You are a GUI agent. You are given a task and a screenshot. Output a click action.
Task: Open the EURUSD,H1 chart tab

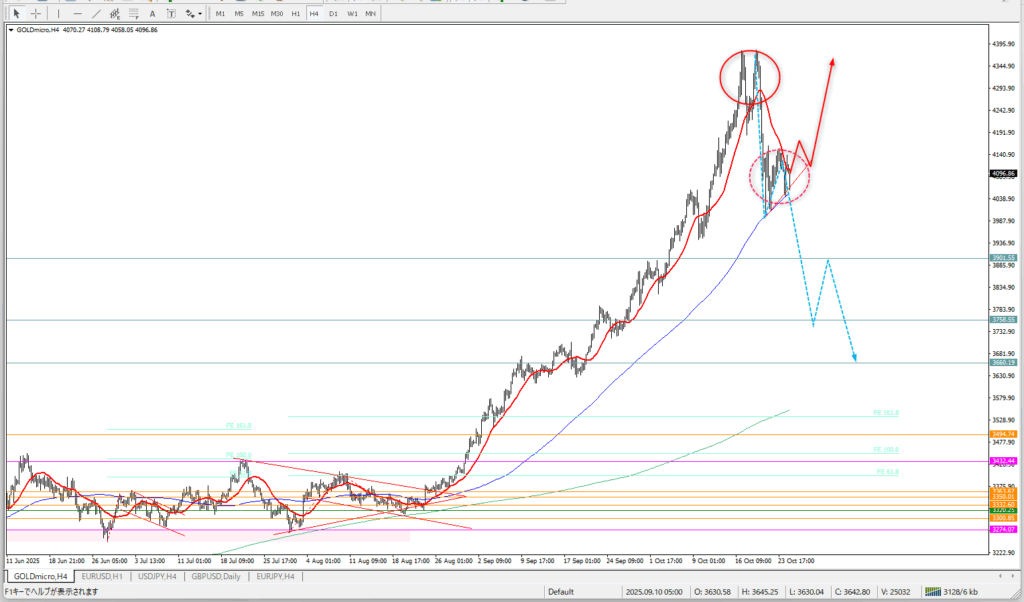point(104,577)
